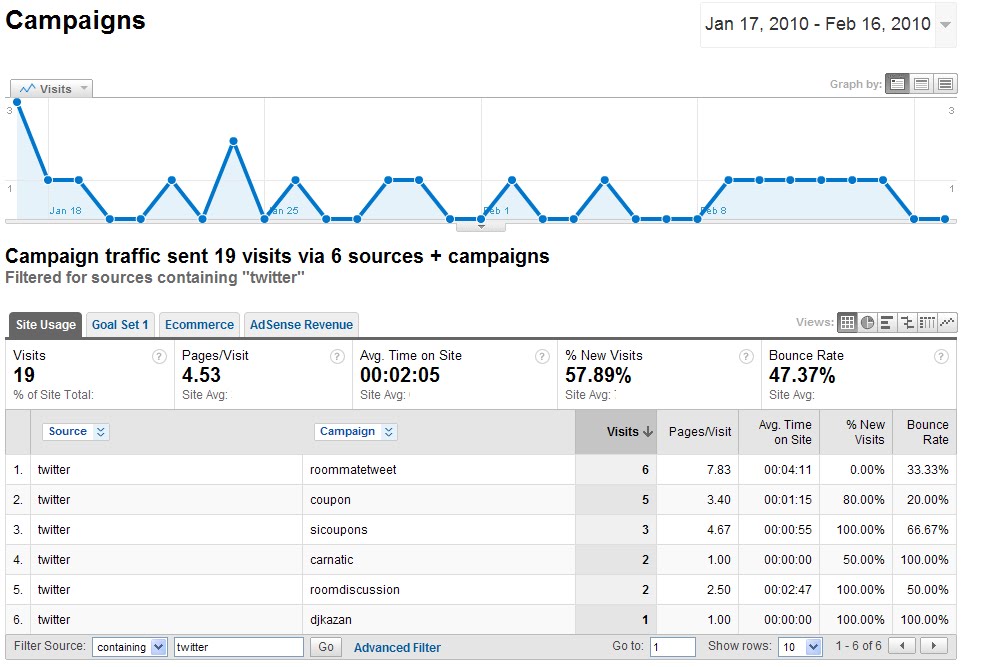Switch to comparison view icon
Image resolution: width=1004 pixels, height=667 pixels.
point(907,322)
